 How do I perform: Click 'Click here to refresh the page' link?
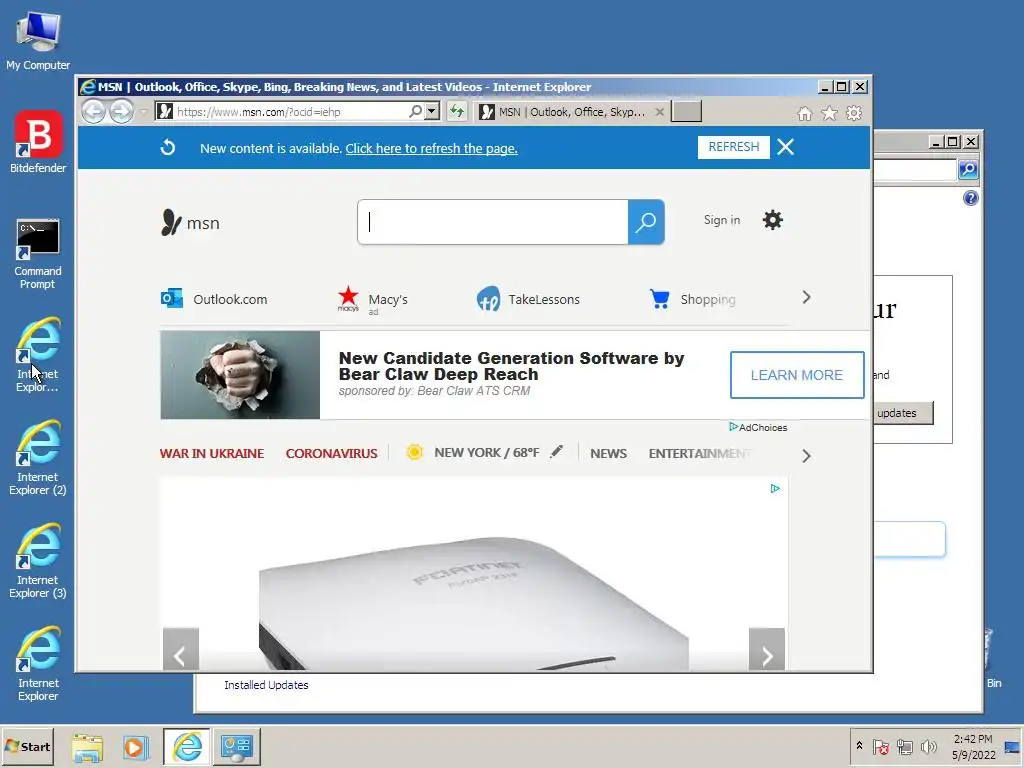coord(432,148)
